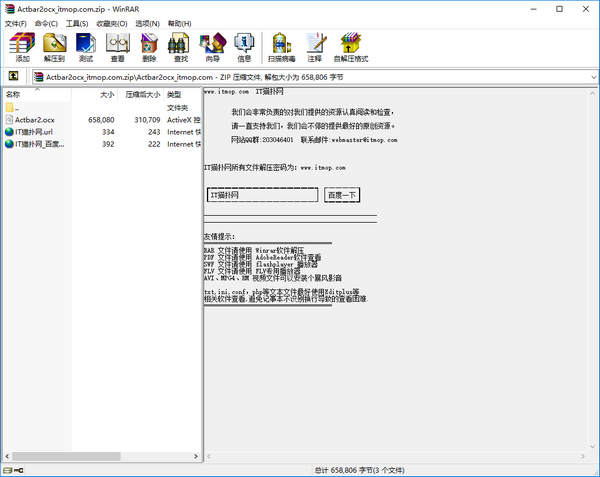Image resolution: width=600 pixels, height=477 pixels.
Task: Select the IT猫扑网_百度... file name
Action: [x=39, y=144]
